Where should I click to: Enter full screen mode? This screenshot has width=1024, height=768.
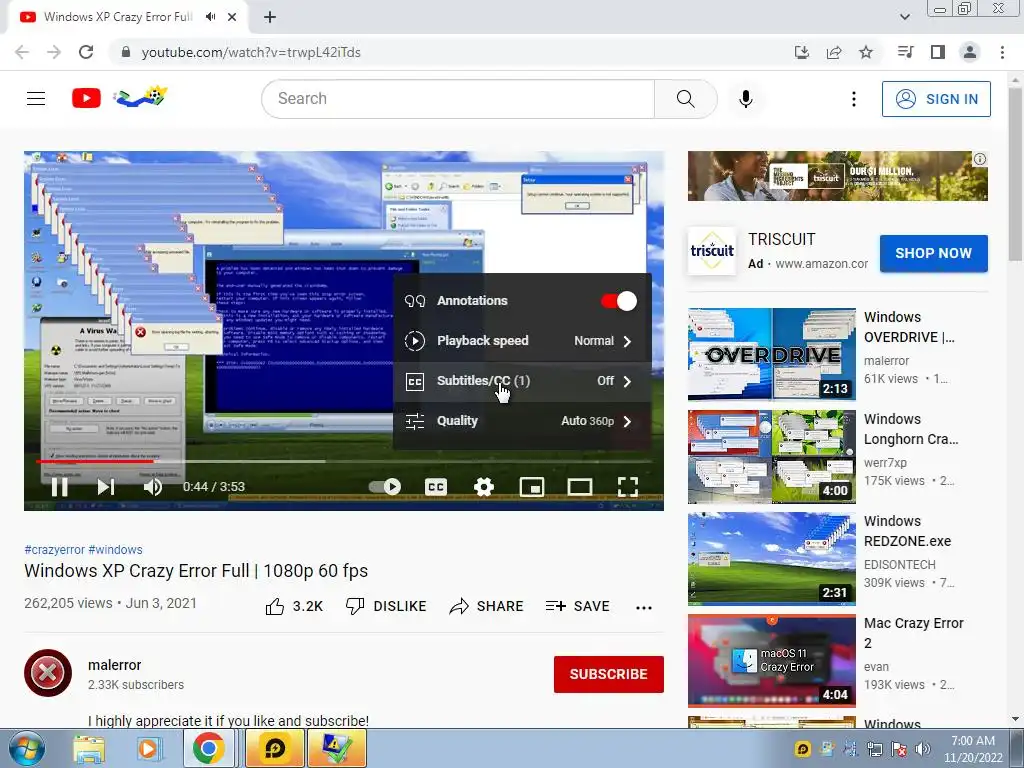(628, 487)
